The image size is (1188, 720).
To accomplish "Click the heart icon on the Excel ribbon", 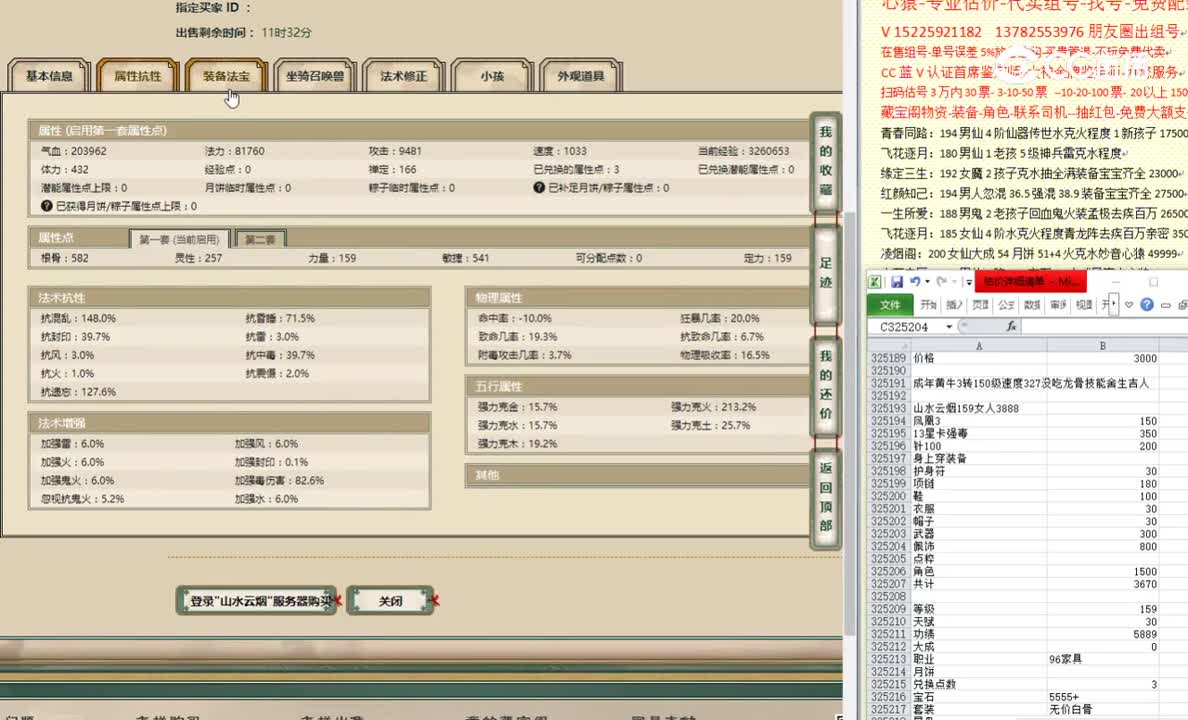I will click(x=1127, y=304).
